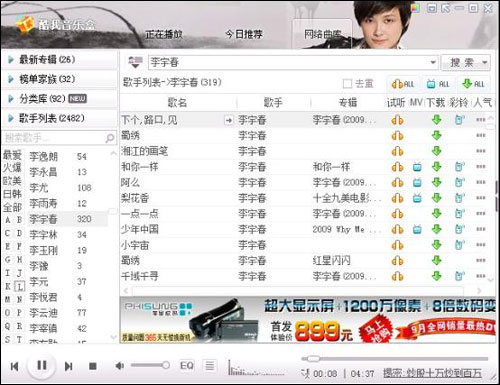Click the arrow icon beside 下个,路口,见
This screenshot has width=500, height=385.
[229, 120]
